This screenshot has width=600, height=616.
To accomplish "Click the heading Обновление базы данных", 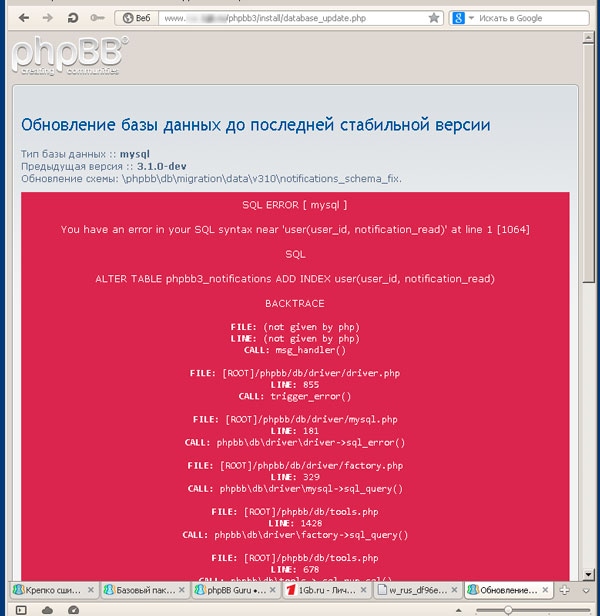I will 256,125.
